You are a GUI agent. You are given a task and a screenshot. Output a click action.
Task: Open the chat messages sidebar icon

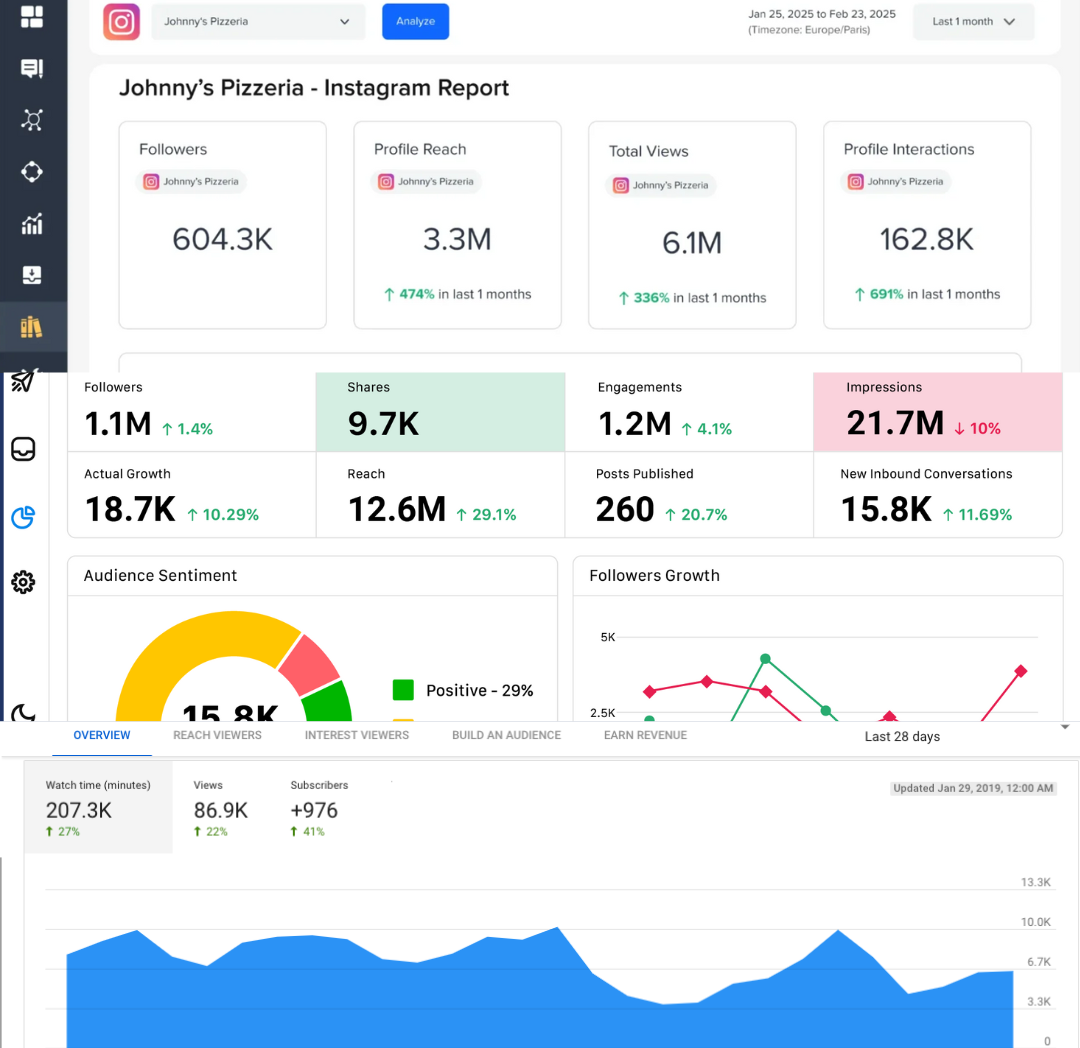click(x=32, y=68)
